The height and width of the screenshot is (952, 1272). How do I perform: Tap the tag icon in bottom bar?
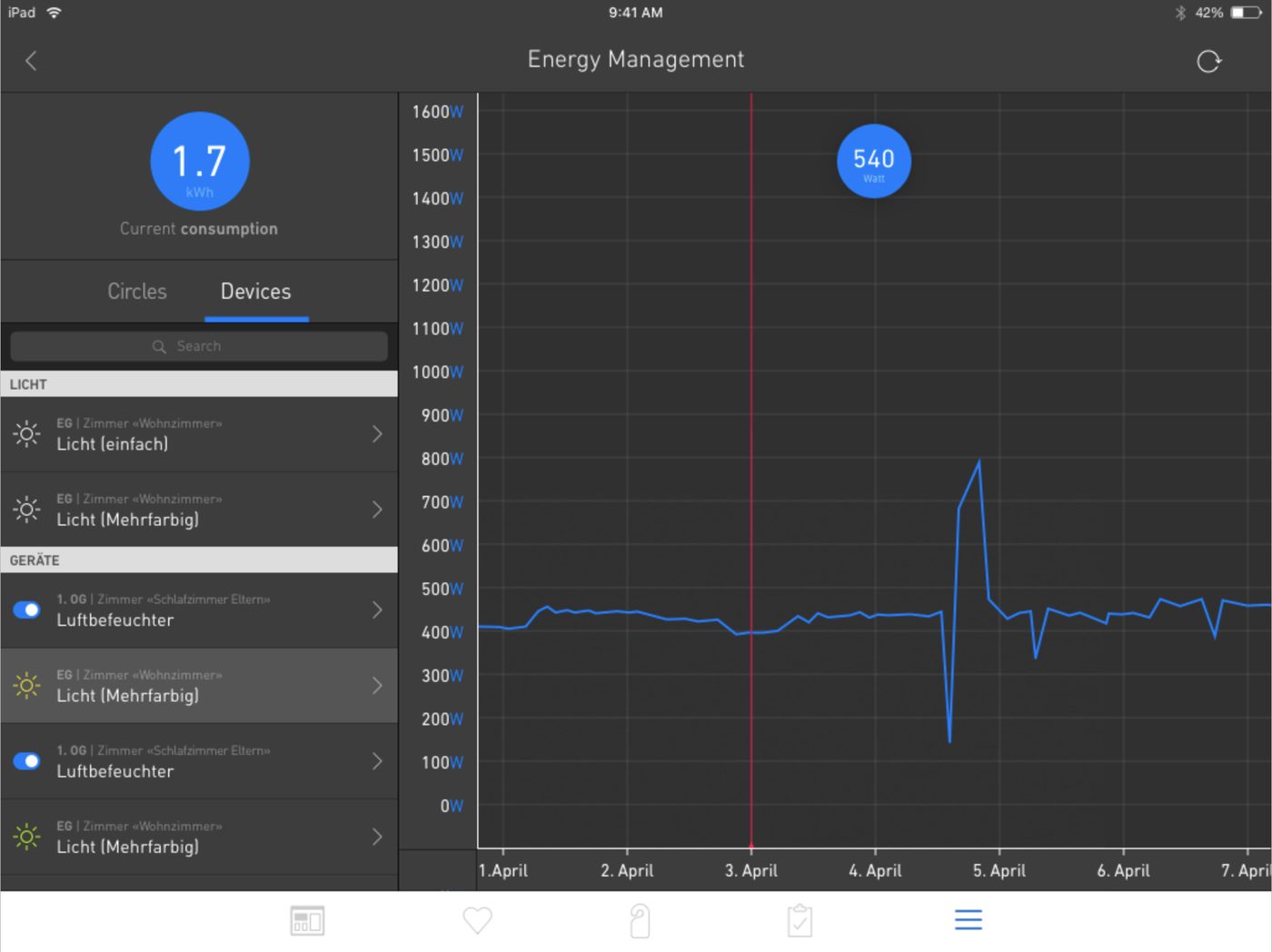(x=640, y=921)
